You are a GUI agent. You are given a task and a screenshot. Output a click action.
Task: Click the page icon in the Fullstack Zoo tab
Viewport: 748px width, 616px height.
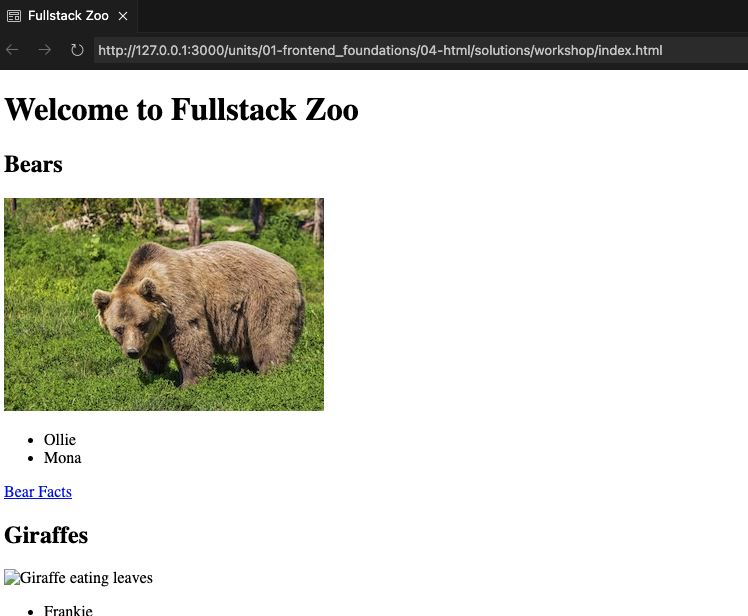point(14,16)
